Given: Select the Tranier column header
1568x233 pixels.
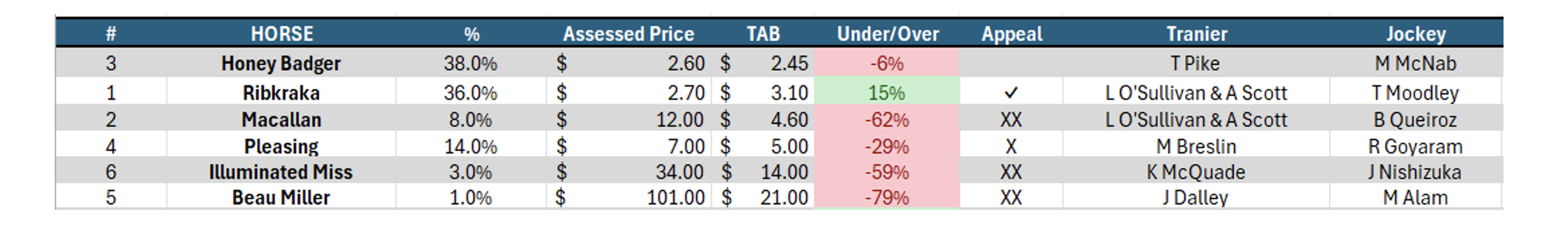Looking at the screenshot, I should (1197, 33).
